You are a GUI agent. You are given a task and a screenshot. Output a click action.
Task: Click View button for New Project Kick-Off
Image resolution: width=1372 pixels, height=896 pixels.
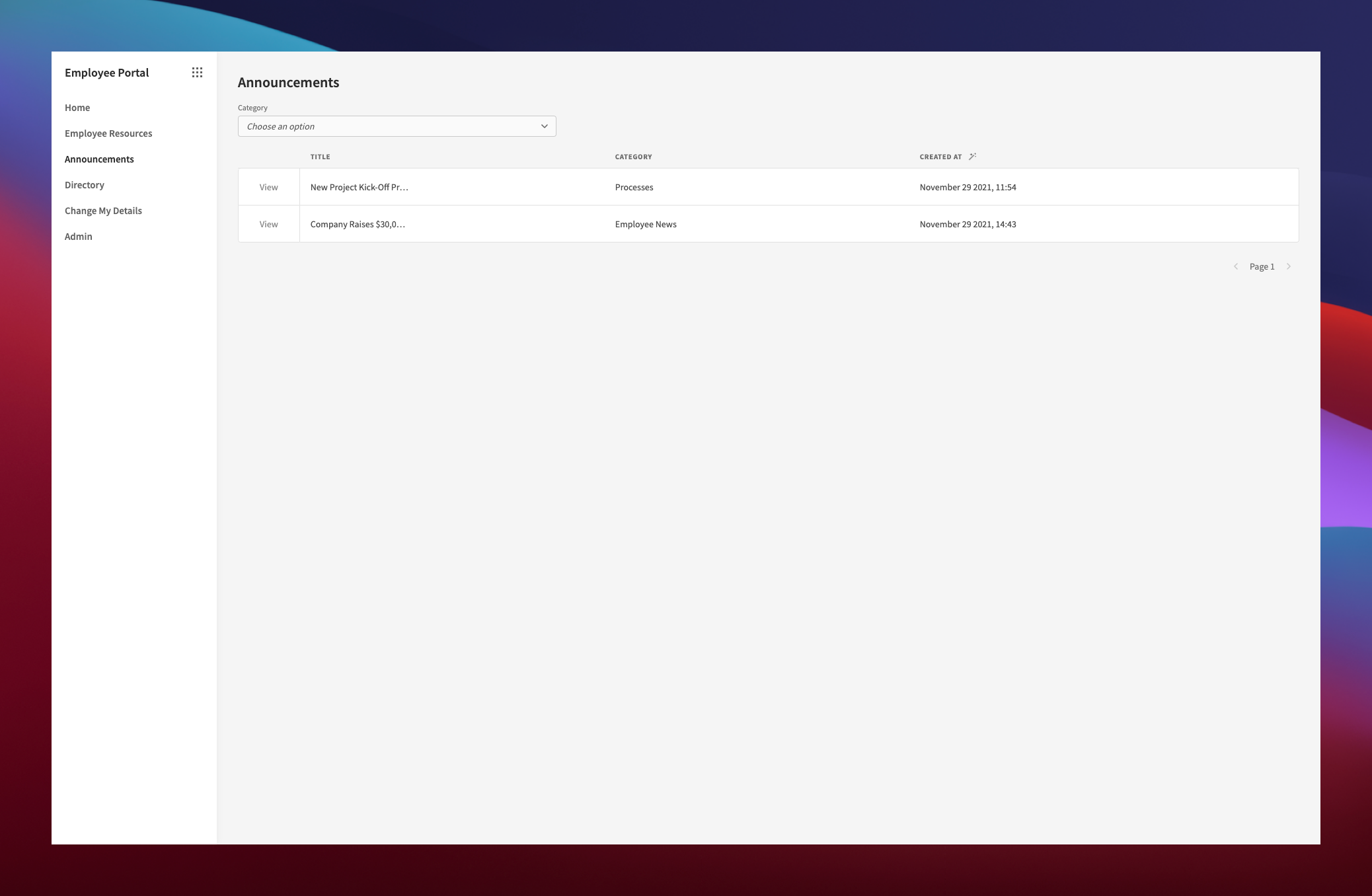click(269, 187)
